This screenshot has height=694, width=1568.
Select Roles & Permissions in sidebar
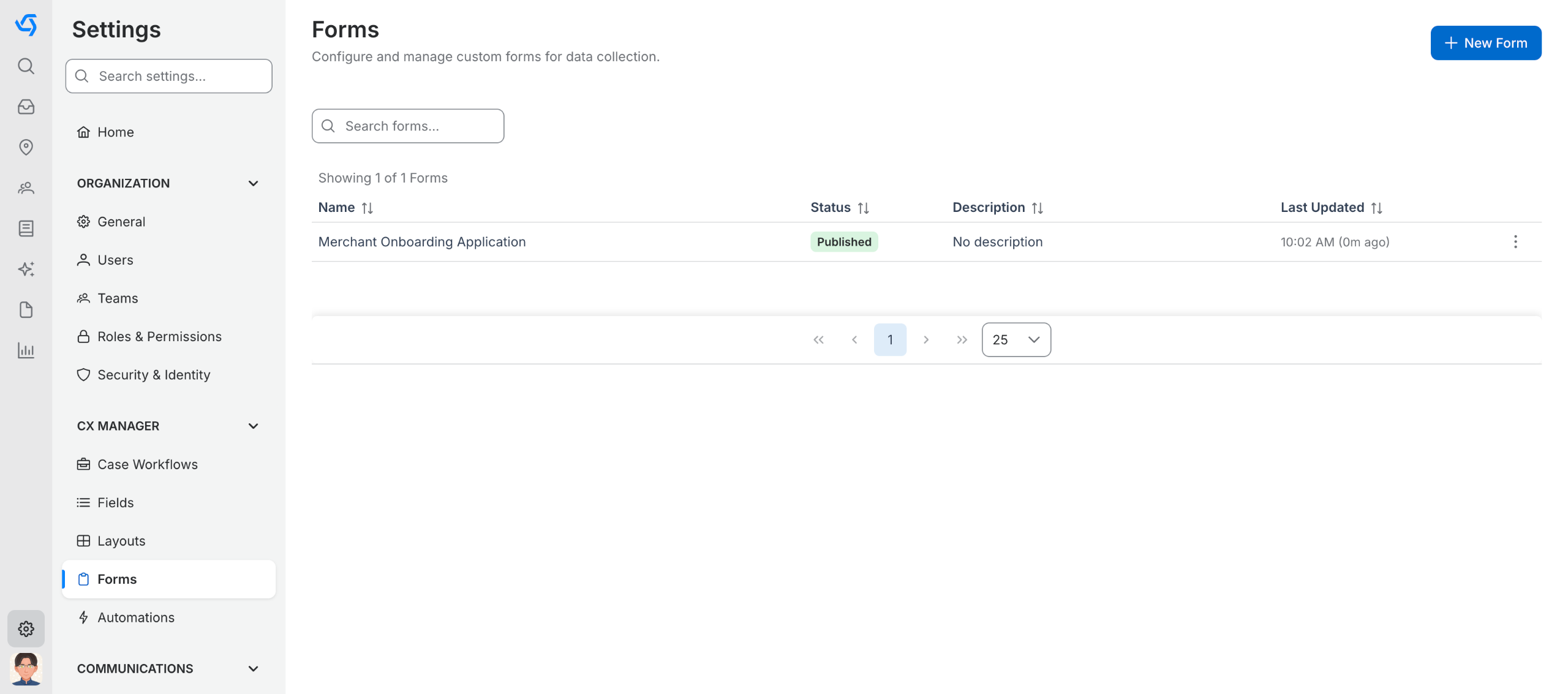pyautogui.click(x=159, y=336)
